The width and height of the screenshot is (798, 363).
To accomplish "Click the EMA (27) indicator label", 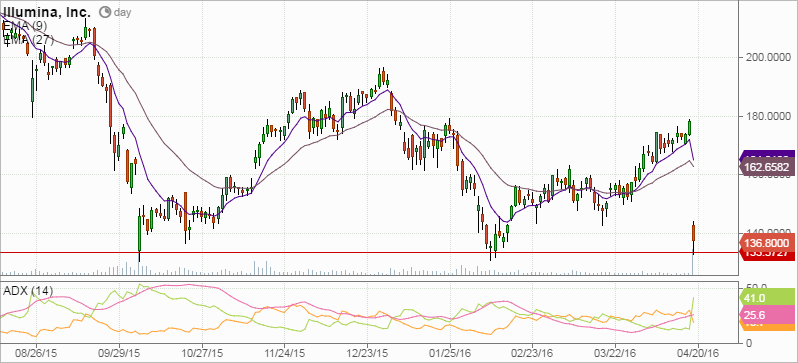I will pyautogui.click(x=28, y=39).
